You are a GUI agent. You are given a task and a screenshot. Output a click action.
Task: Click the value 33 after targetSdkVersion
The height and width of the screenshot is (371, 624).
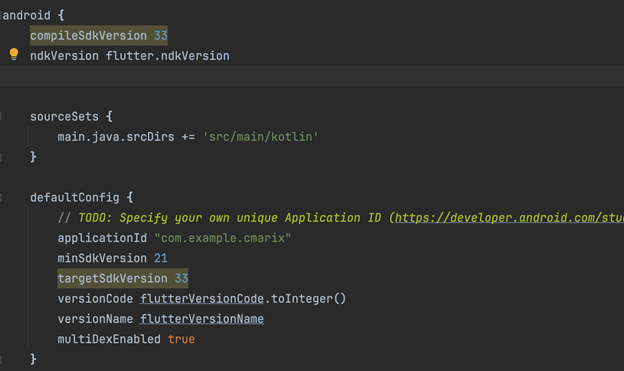coord(181,278)
